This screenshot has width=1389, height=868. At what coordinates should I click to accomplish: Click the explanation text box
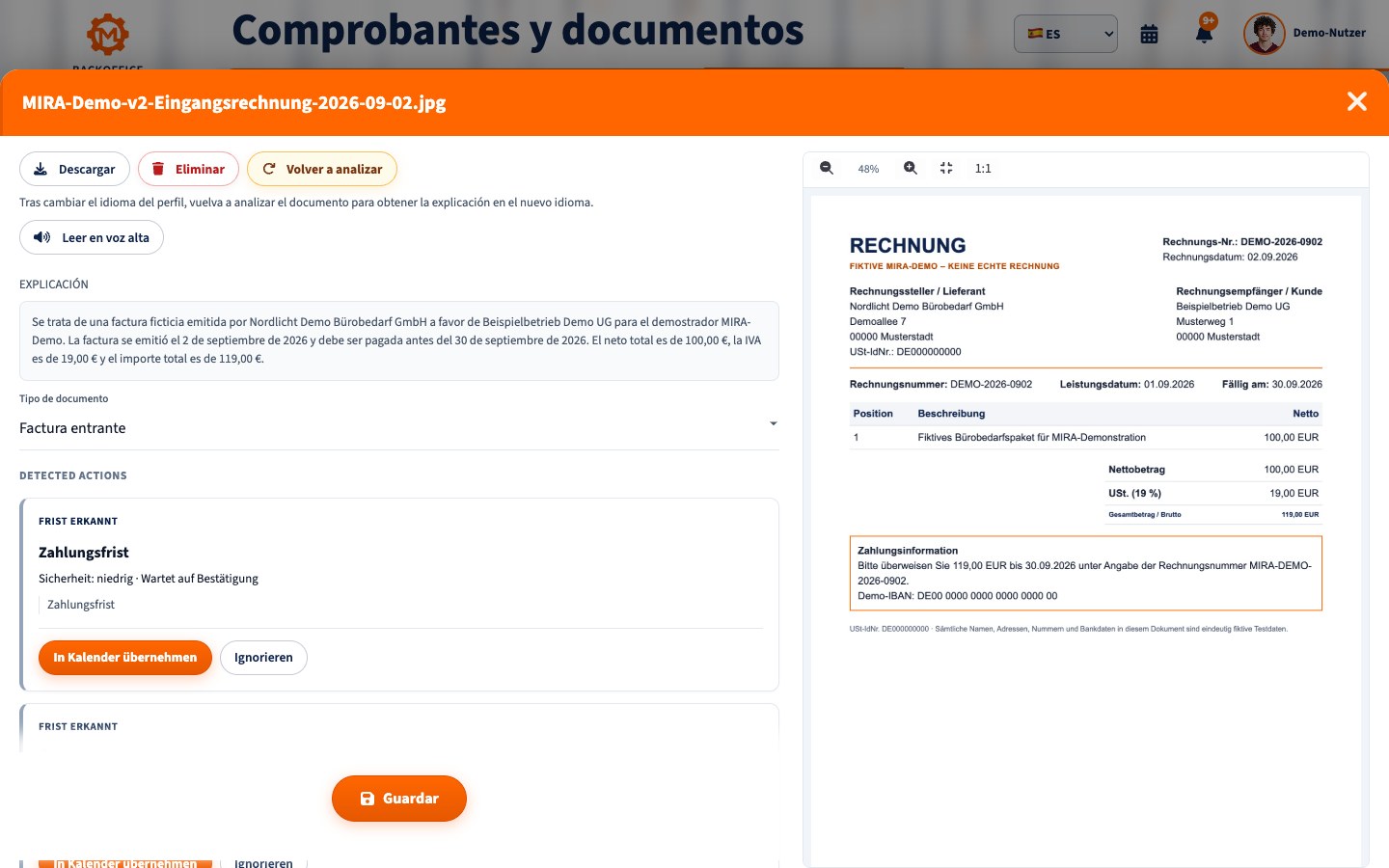pyautogui.click(x=399, y=340)
